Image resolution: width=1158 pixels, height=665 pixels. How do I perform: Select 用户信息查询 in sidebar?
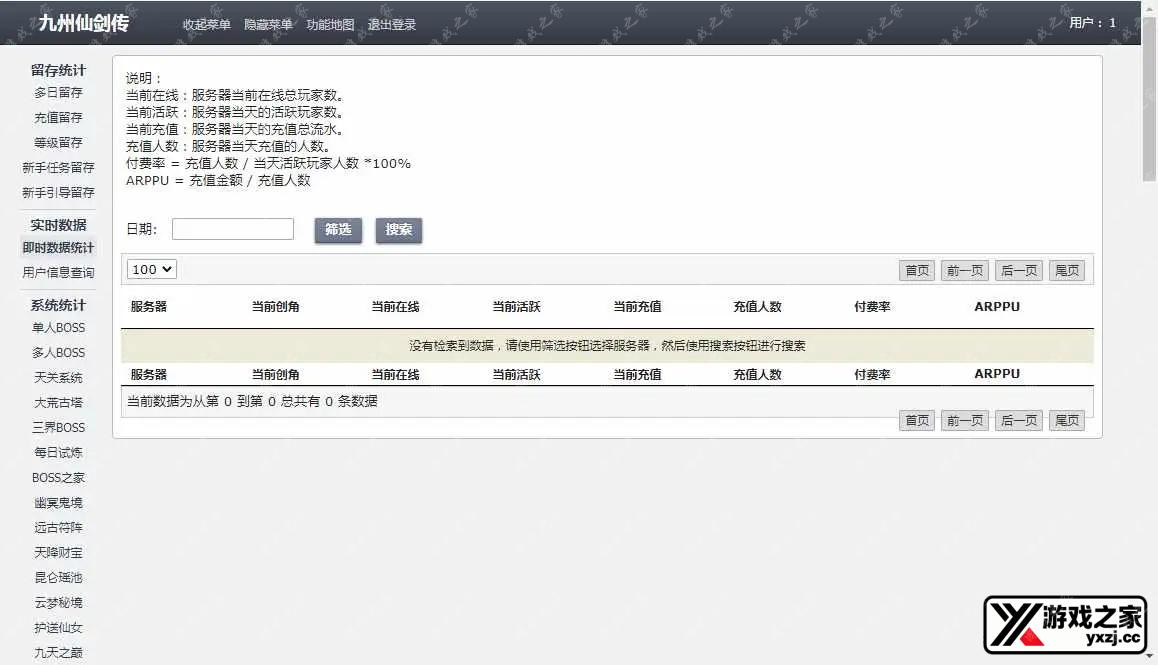[58, 273]
